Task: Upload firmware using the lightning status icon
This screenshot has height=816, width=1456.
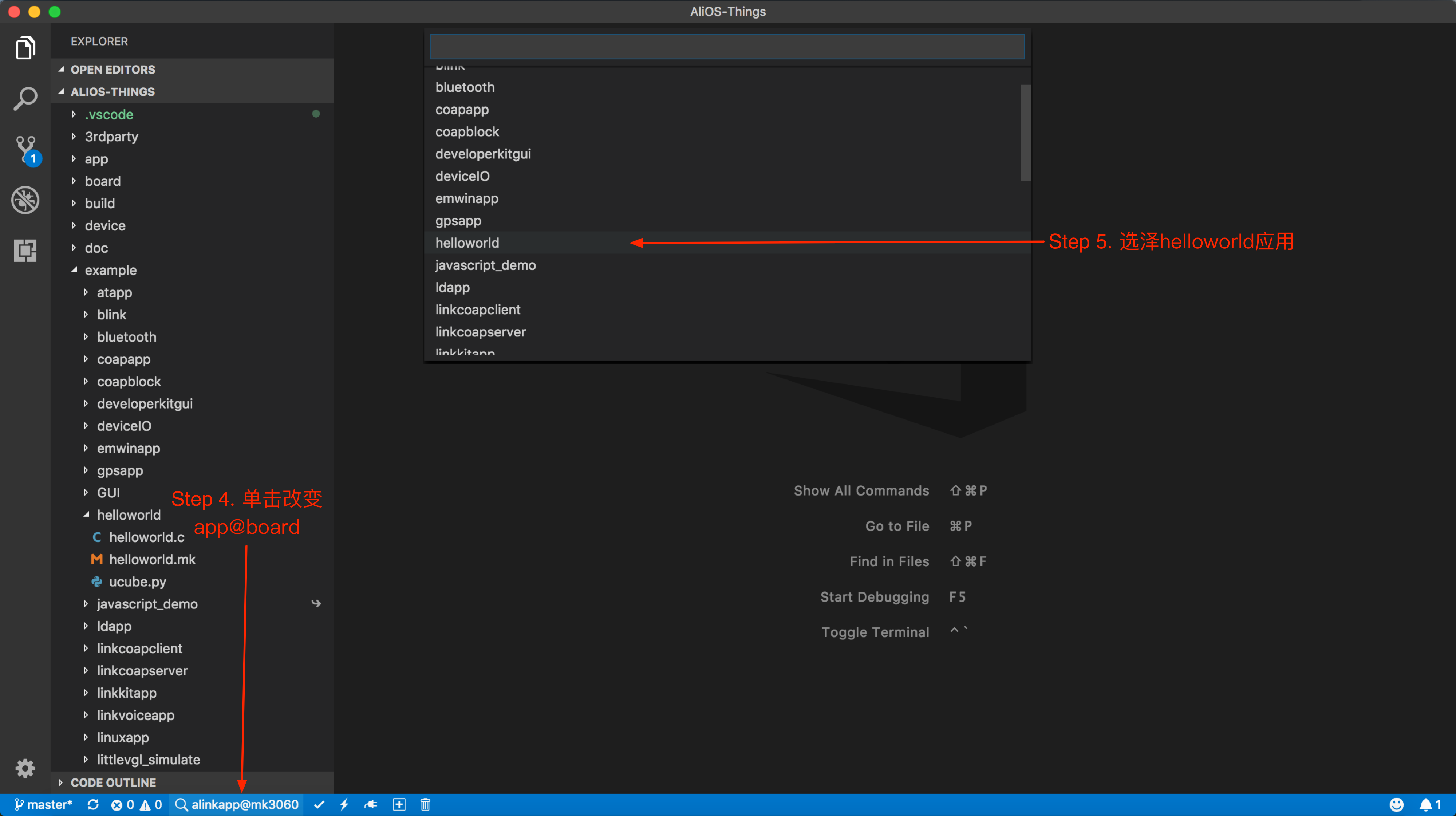Action: click(x=345, y=804)
